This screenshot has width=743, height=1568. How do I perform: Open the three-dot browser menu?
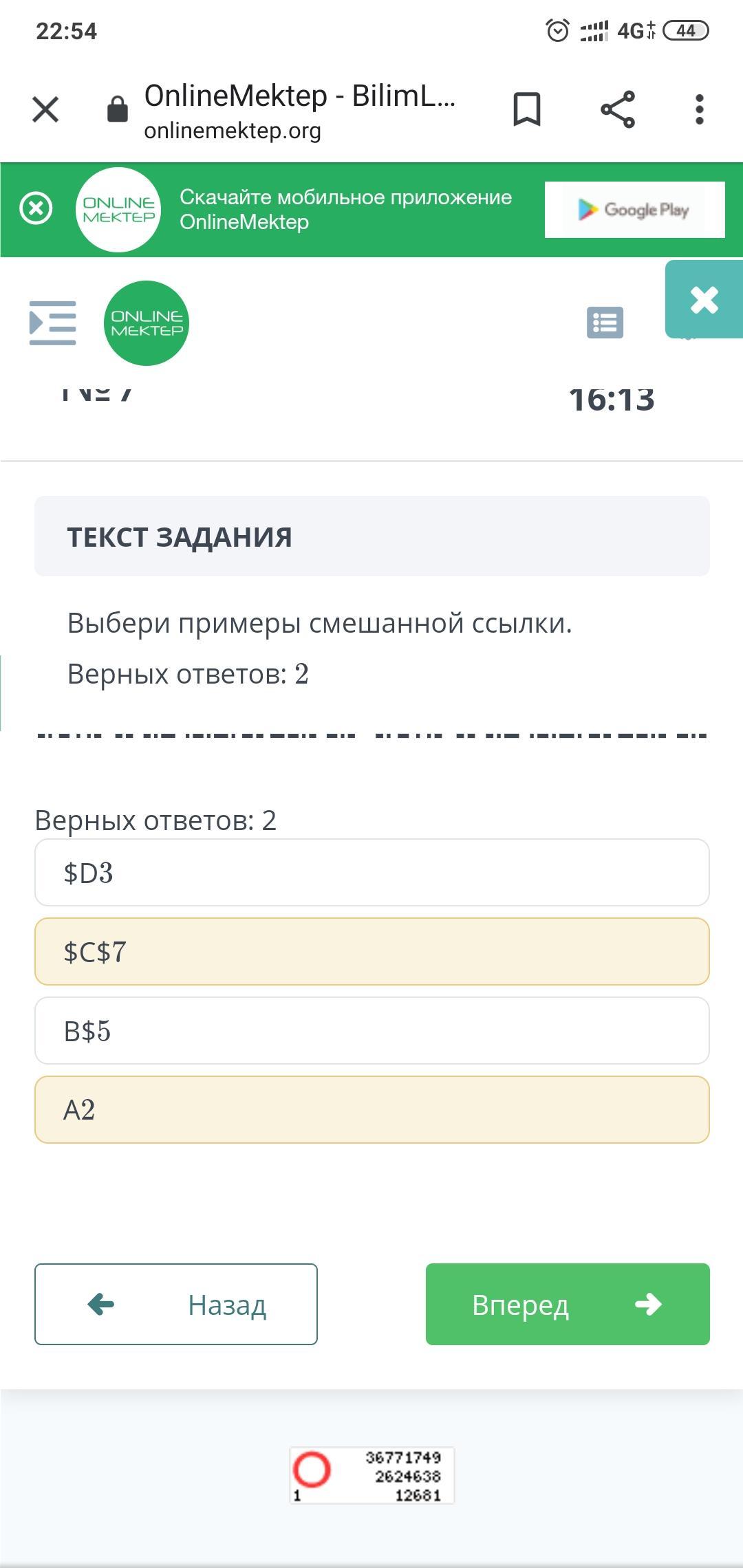coord(699,109)
